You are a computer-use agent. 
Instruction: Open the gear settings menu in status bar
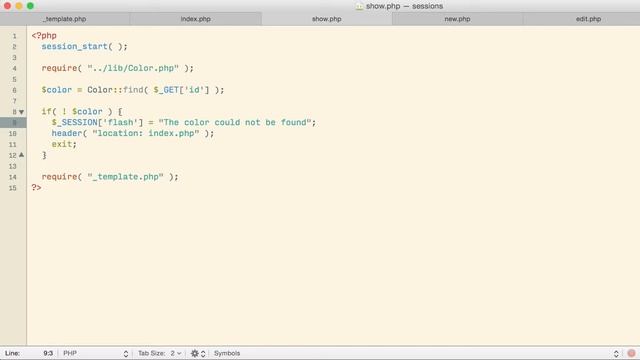[198, 353]
